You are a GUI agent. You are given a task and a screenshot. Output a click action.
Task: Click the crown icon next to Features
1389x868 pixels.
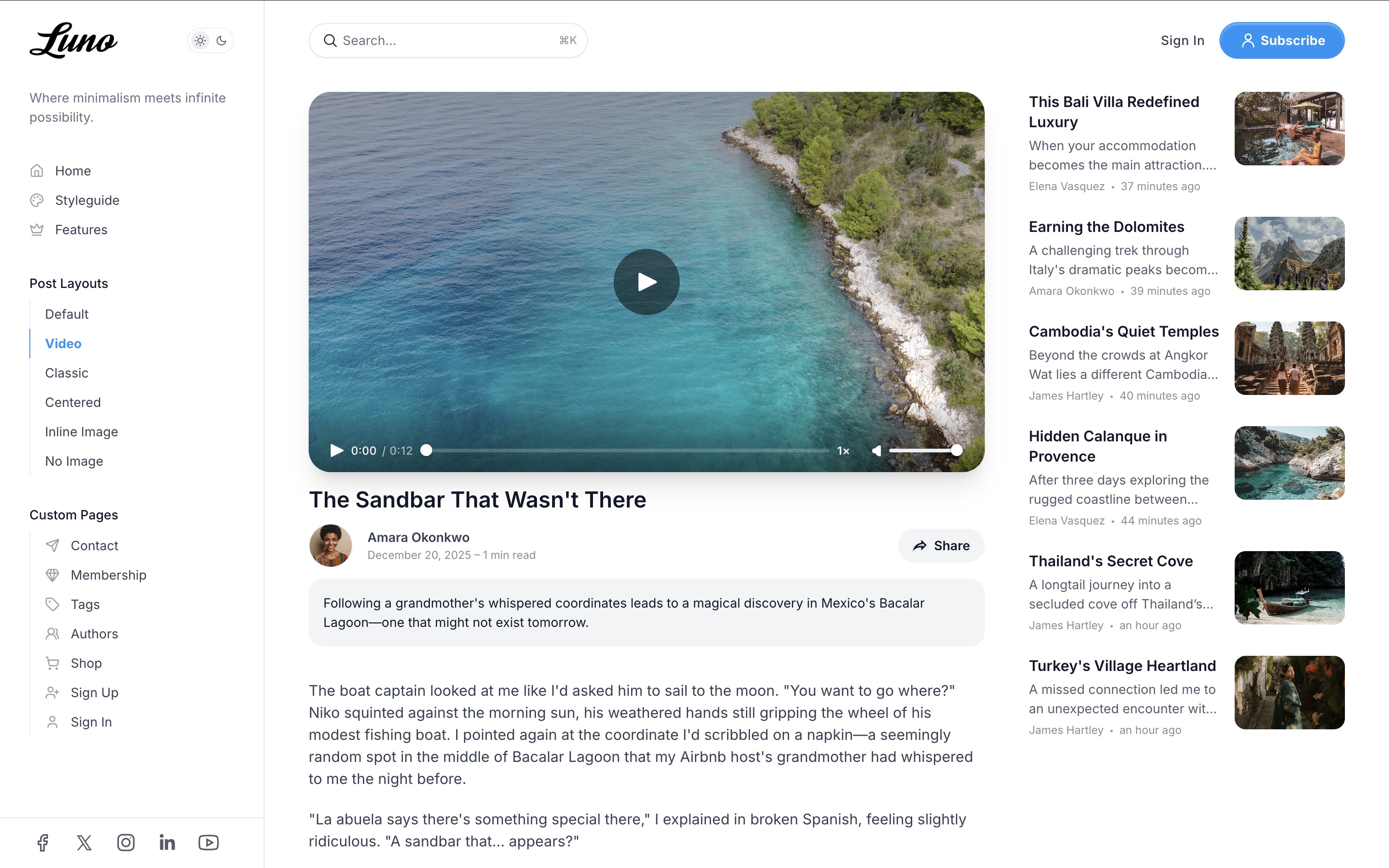pos(37,229)
